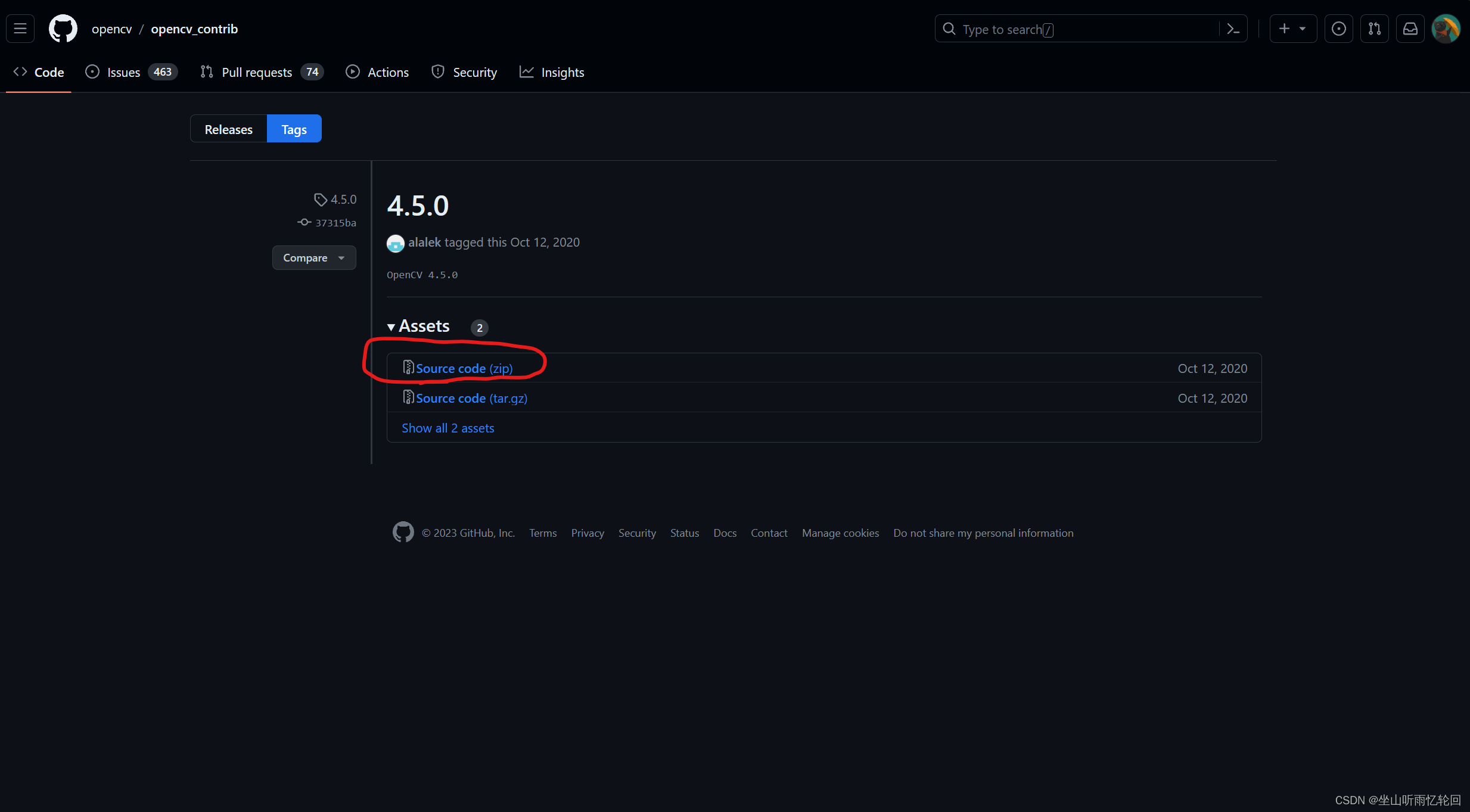Open pull requests icon in top bar
1470x812 pixels.
tap(1374, 29)
